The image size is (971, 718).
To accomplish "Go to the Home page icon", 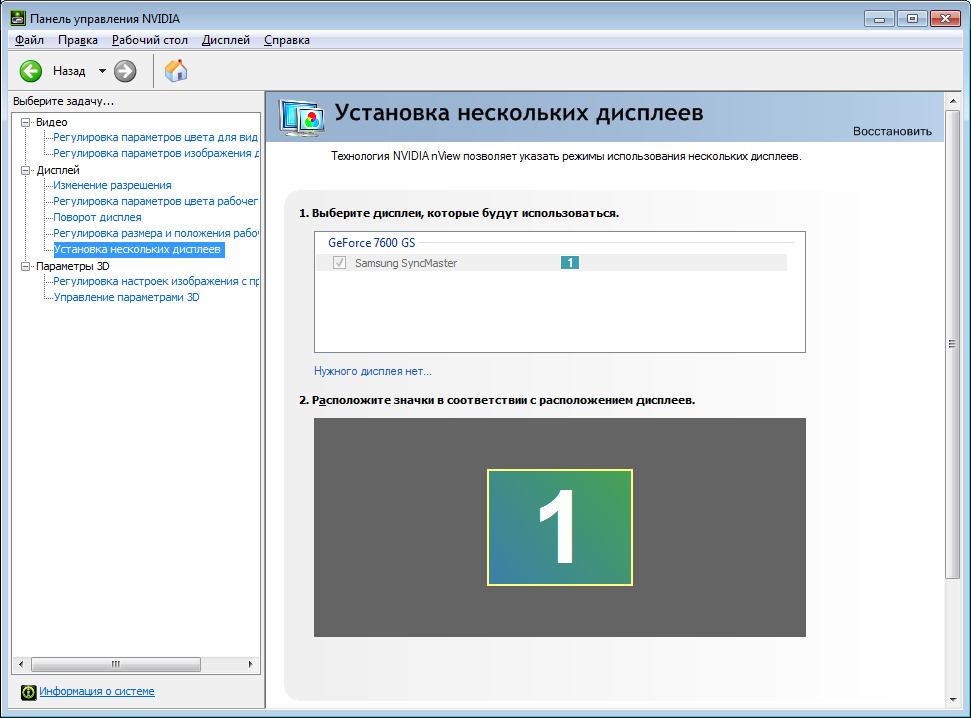I will pyautogui.click(x=176, y=71).
